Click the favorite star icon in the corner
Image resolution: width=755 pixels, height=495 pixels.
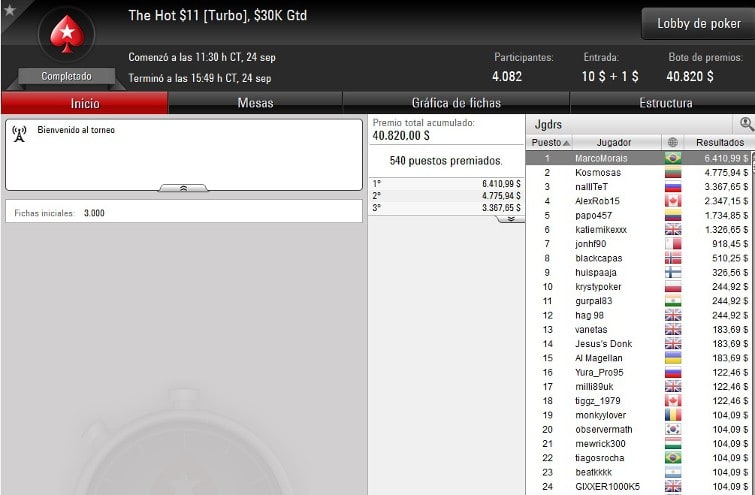point(9,10)
